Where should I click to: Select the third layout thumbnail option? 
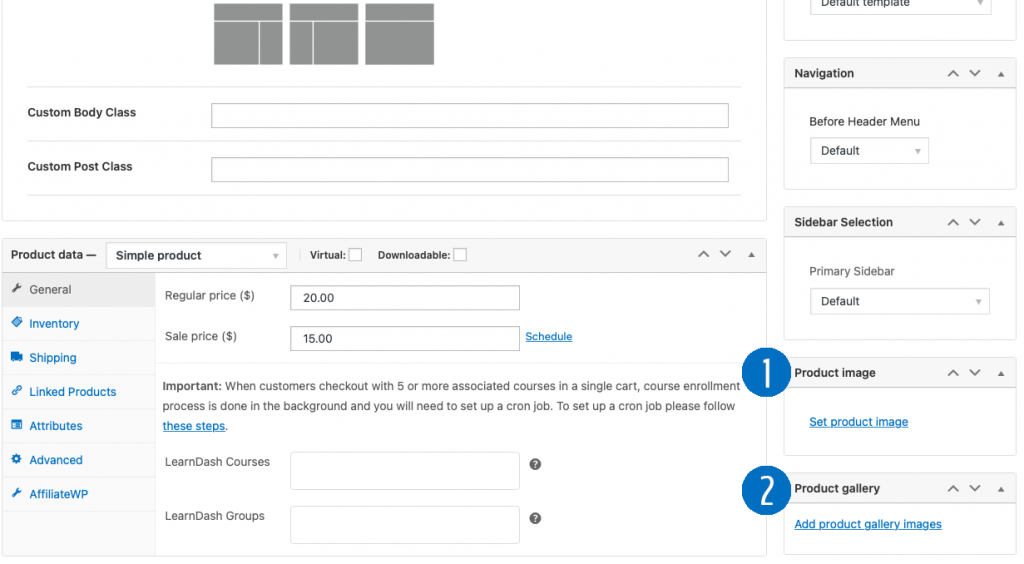[x=399, y=34]
